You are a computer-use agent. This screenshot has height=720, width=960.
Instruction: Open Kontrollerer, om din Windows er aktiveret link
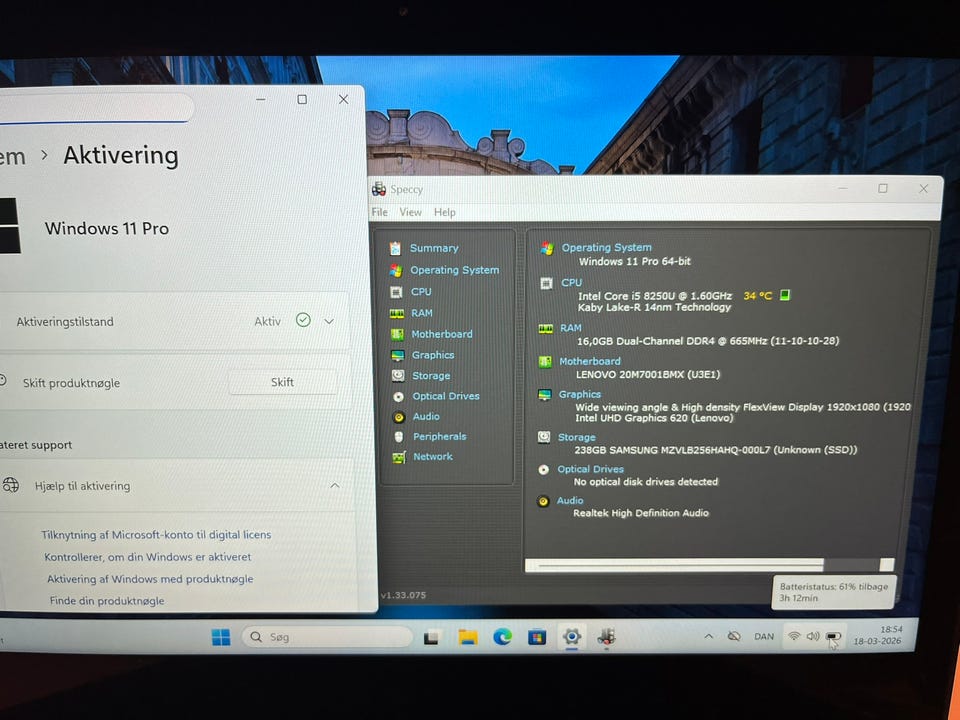pos(148,557)
